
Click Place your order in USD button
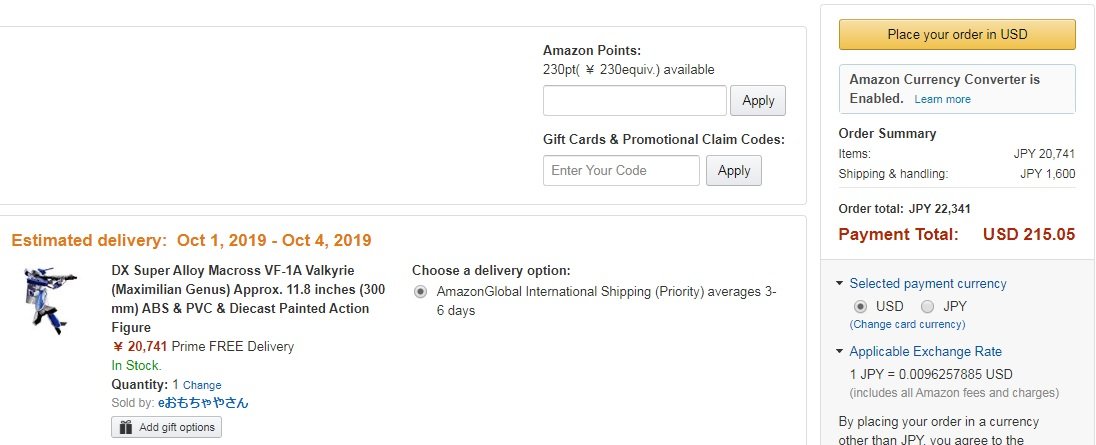[957, 34]
